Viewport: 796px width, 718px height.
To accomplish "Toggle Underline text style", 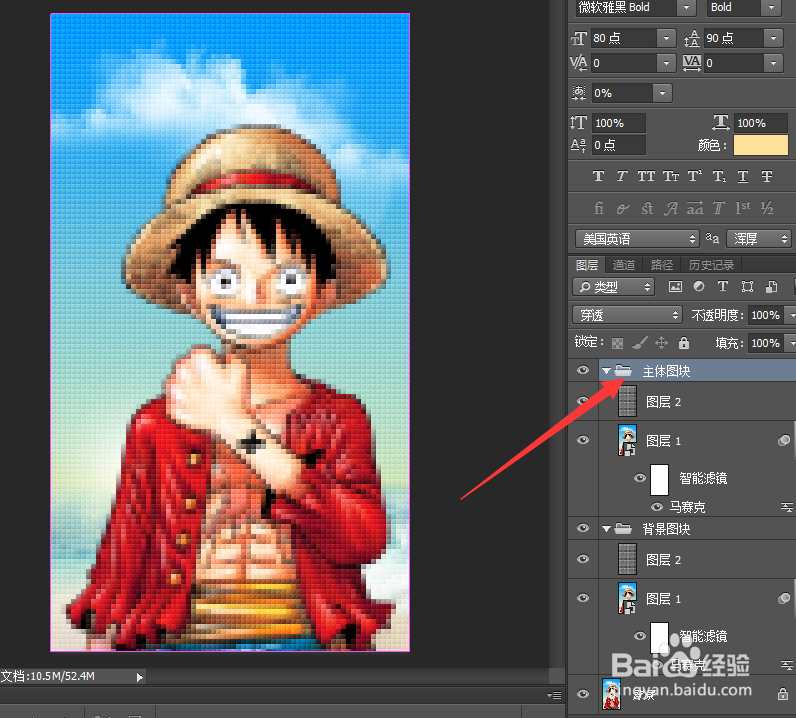I will (x=743, y=176).
